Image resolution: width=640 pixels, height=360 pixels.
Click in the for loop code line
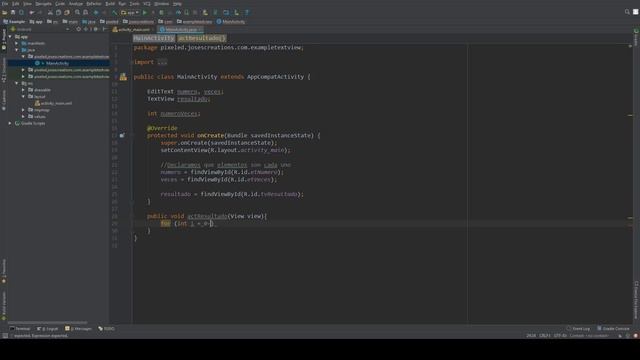382,224
